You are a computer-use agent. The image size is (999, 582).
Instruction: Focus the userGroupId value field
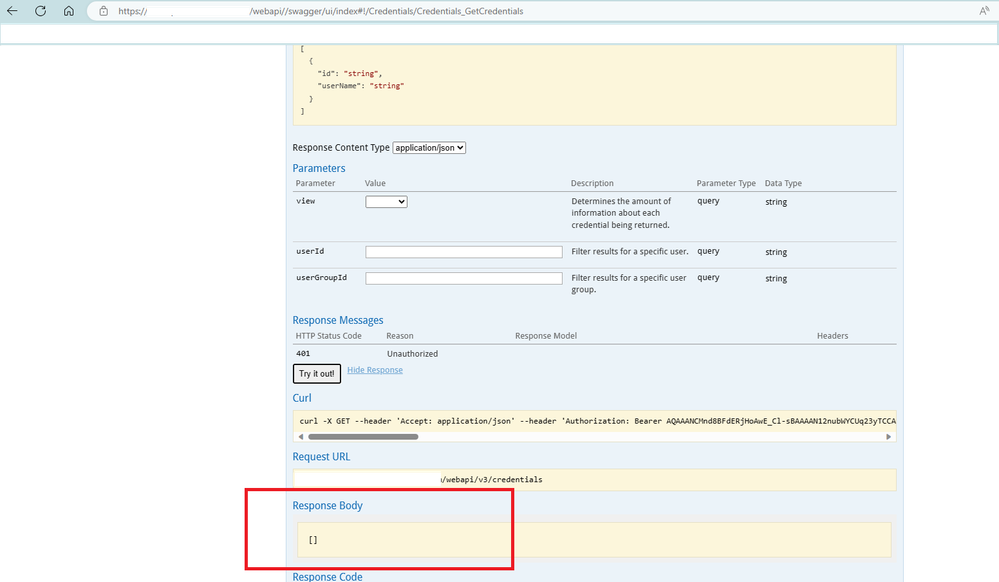click(464, 279)
